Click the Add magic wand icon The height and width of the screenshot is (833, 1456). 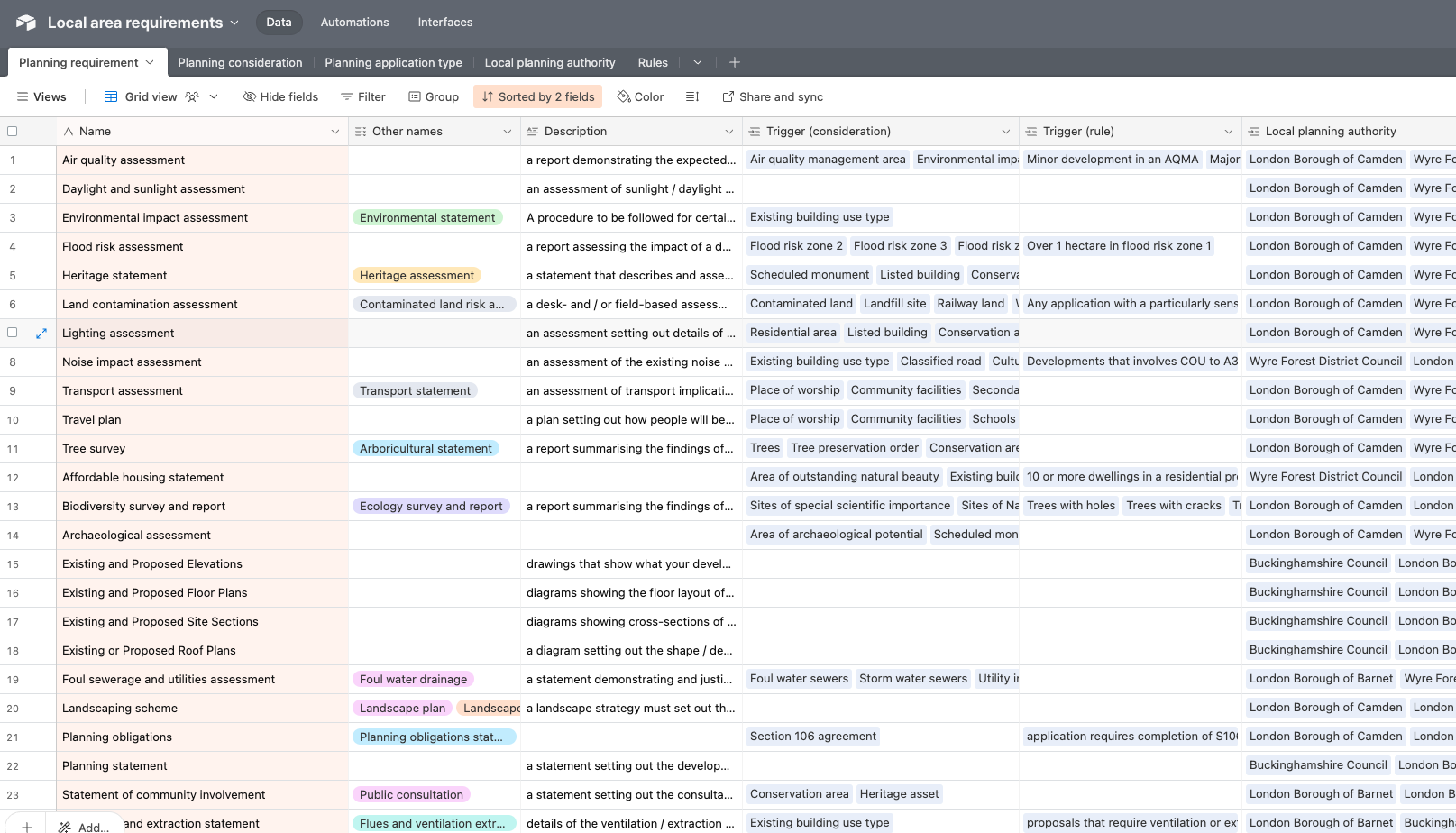[65, 827]
